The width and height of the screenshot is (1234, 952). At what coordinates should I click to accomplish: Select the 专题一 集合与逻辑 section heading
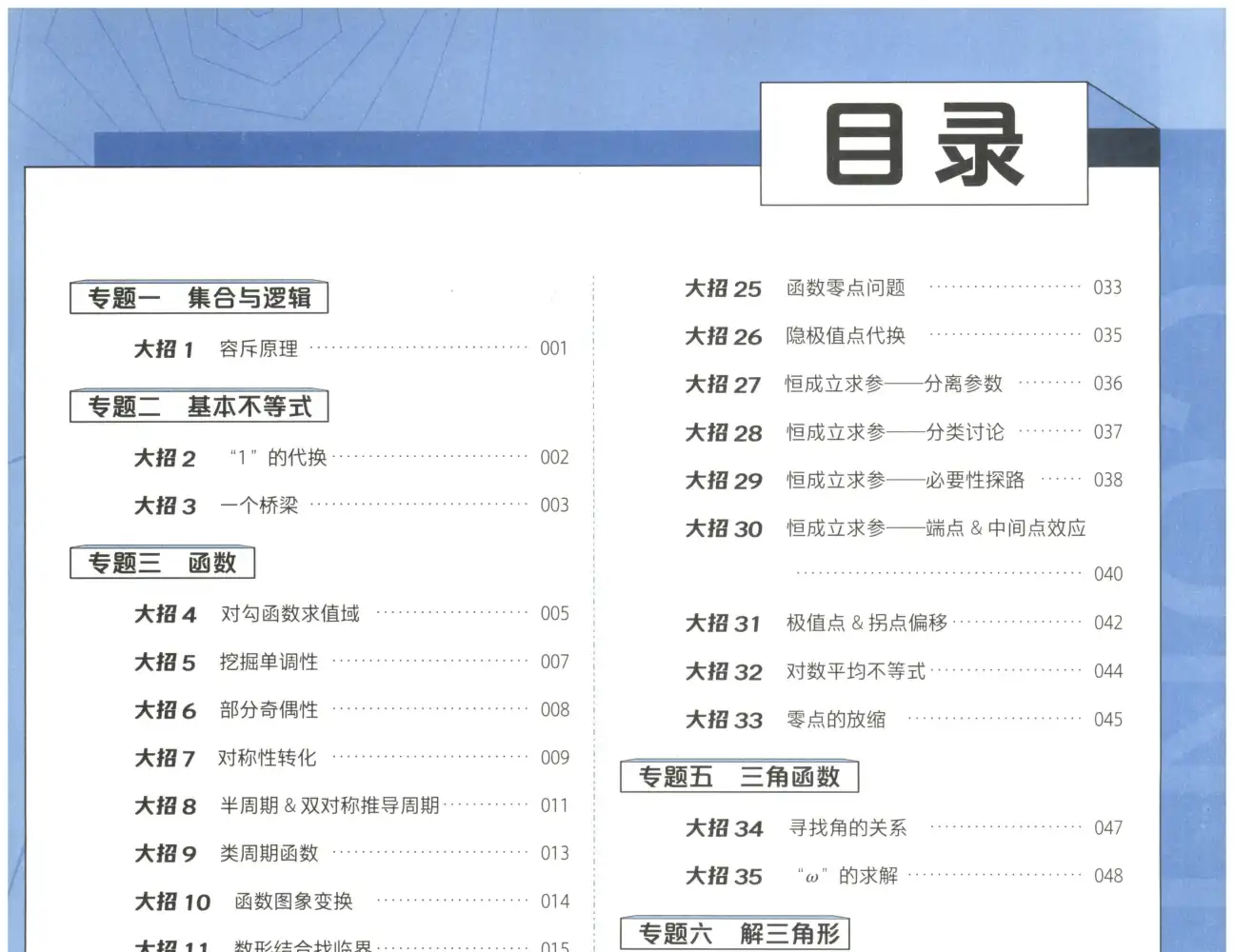tap(199, 298)
